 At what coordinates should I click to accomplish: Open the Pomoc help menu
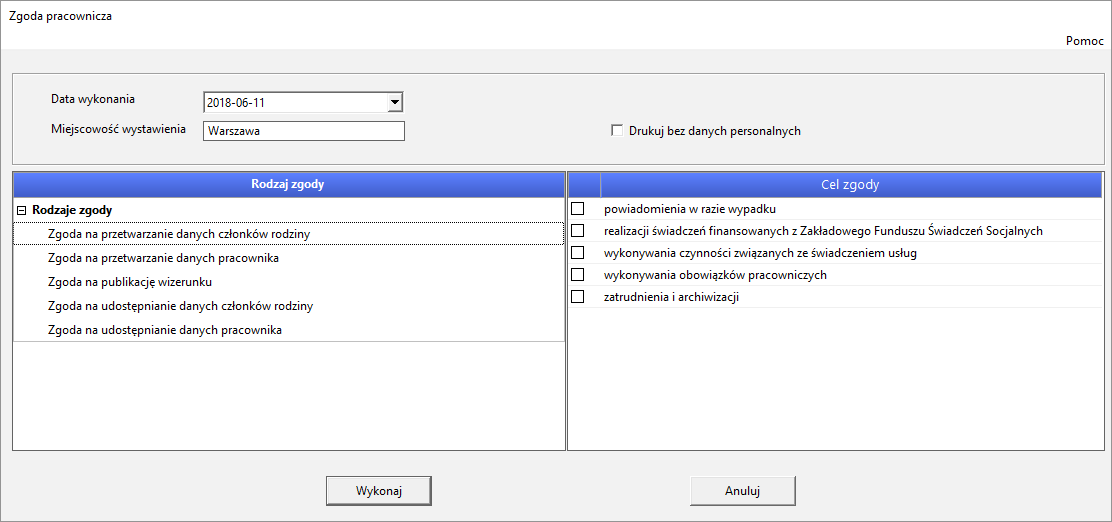(1084, 41)
